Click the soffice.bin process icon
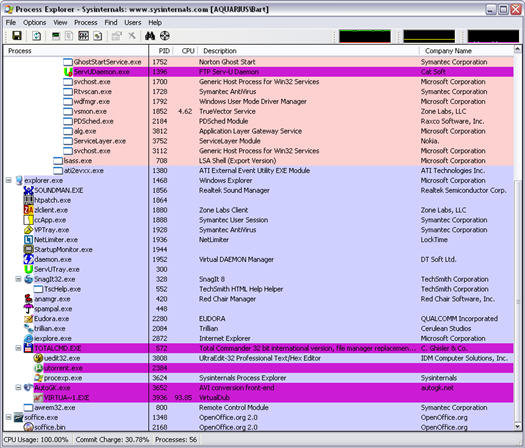525x448 pixels. pos(28,427)
